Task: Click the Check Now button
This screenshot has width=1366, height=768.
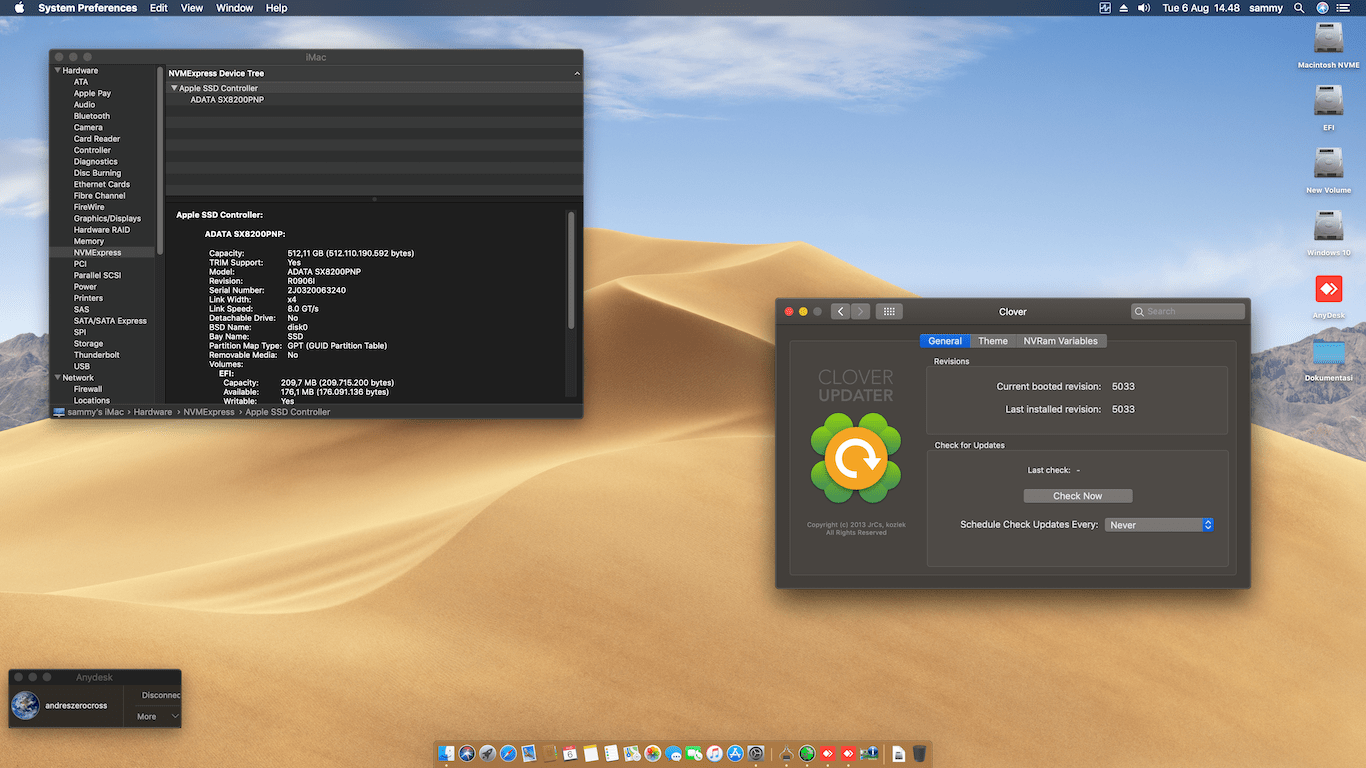Action: 1078,496
